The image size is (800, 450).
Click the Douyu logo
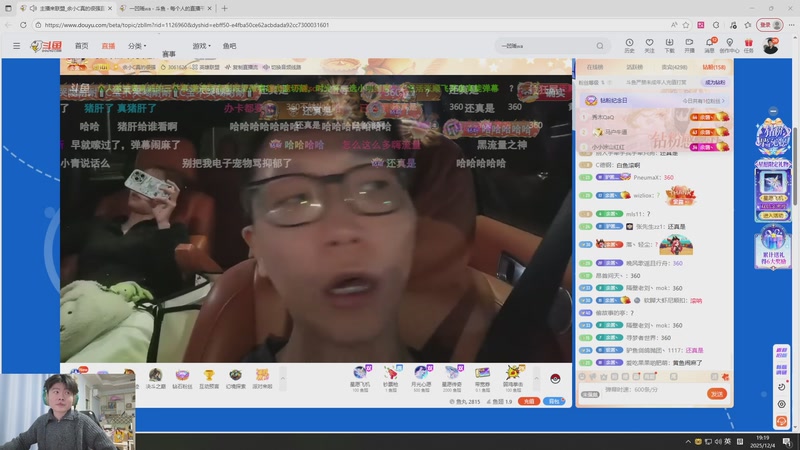point(46,46)
